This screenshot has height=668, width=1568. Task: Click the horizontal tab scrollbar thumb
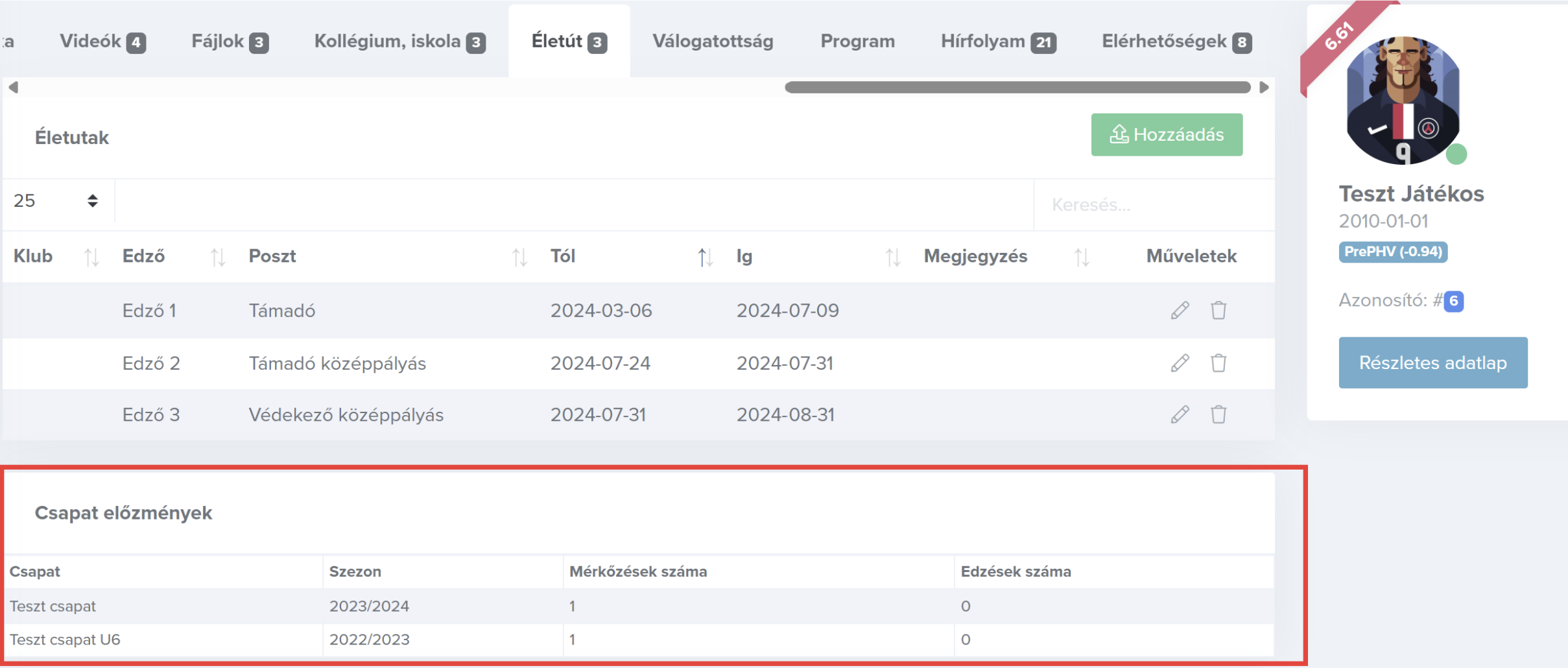point(1017,88)
